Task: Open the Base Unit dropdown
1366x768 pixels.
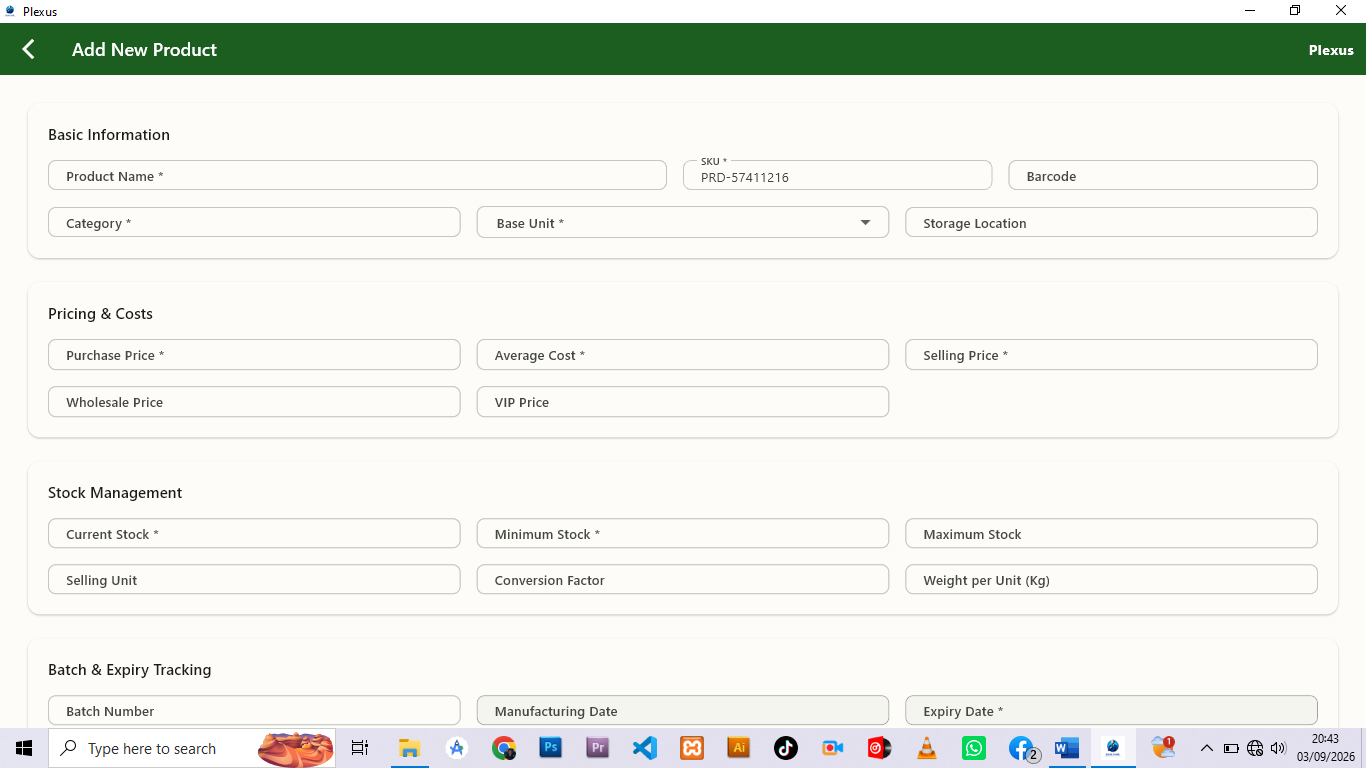Action: click(x=683, y=223)
